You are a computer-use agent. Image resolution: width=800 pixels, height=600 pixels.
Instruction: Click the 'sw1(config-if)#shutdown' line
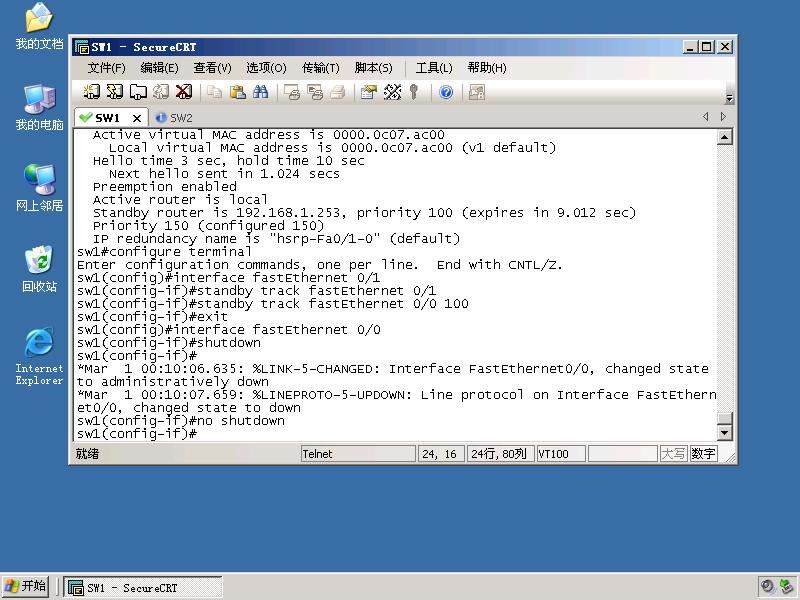pos(169,343)
